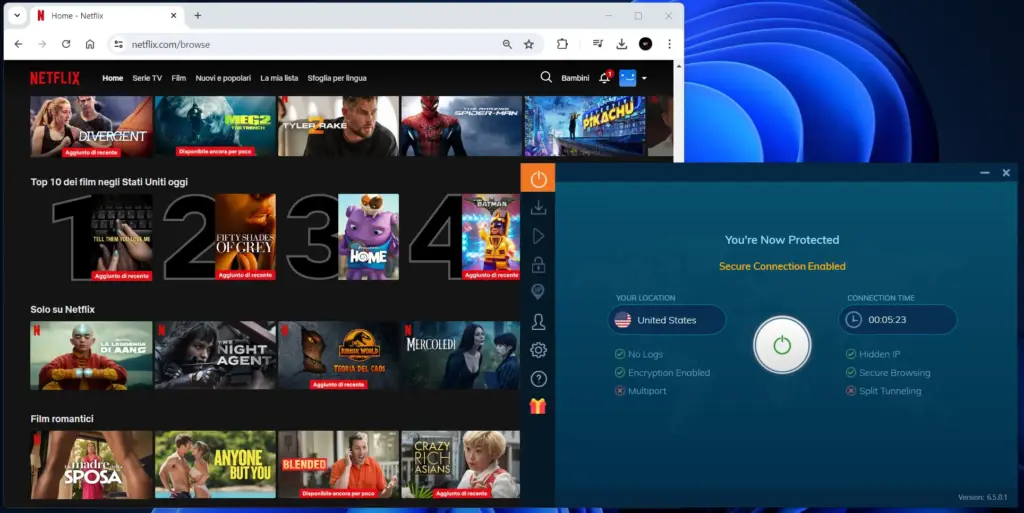Open Sfoglia per lingua menu item

(337, 78)
